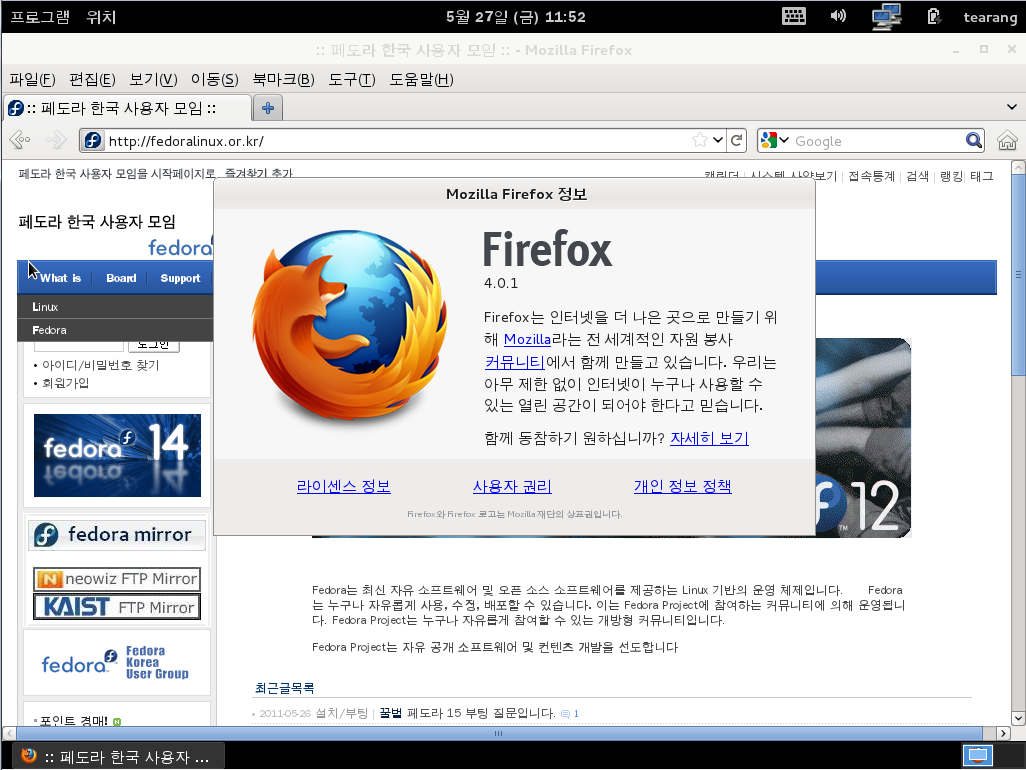Select Linux in the dropdown submenu
Image resolution: width=1026 pixels, height=770 pixels.
tap(115, 307)
